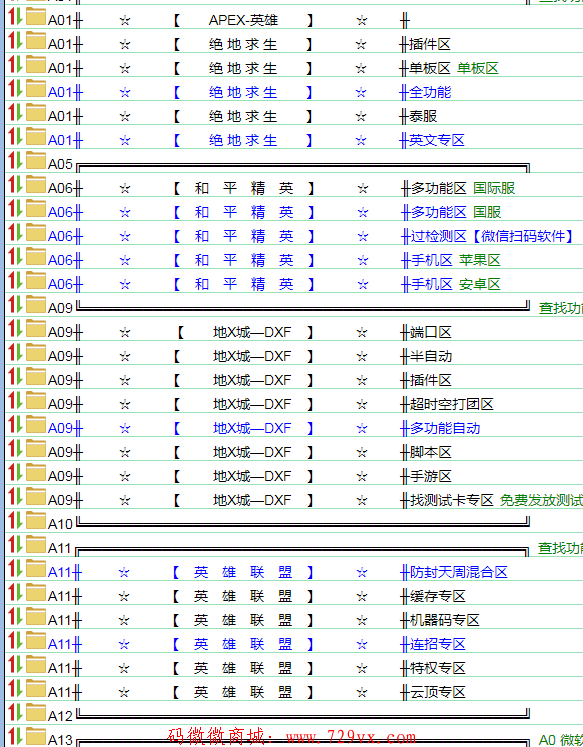The height and width of the screenshot is (747, 583).
Task: Click the folder icon beside DXF 超时空打团区
Action: click(35, 400)
